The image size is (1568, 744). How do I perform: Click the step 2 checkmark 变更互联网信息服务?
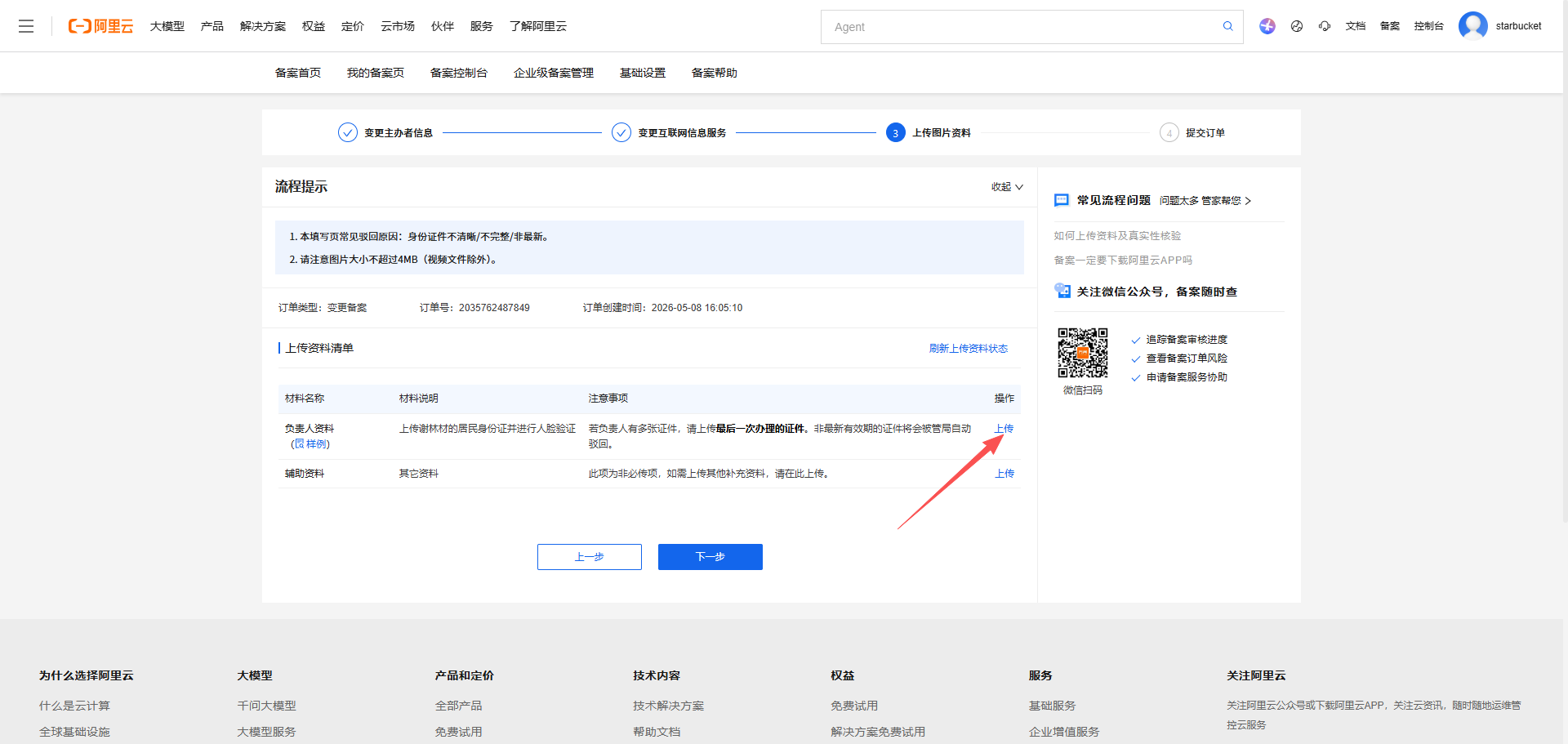click(x=621, y=132)
